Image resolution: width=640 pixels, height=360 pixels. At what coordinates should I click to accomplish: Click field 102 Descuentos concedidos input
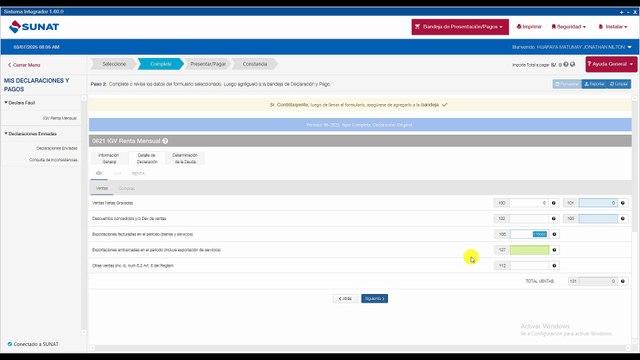(x=529, y=219)
